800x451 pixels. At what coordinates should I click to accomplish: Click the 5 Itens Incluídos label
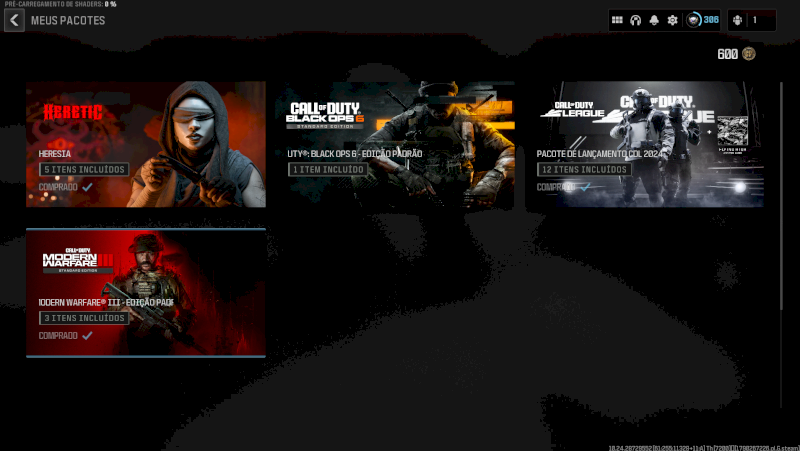(x=84, y=169)
